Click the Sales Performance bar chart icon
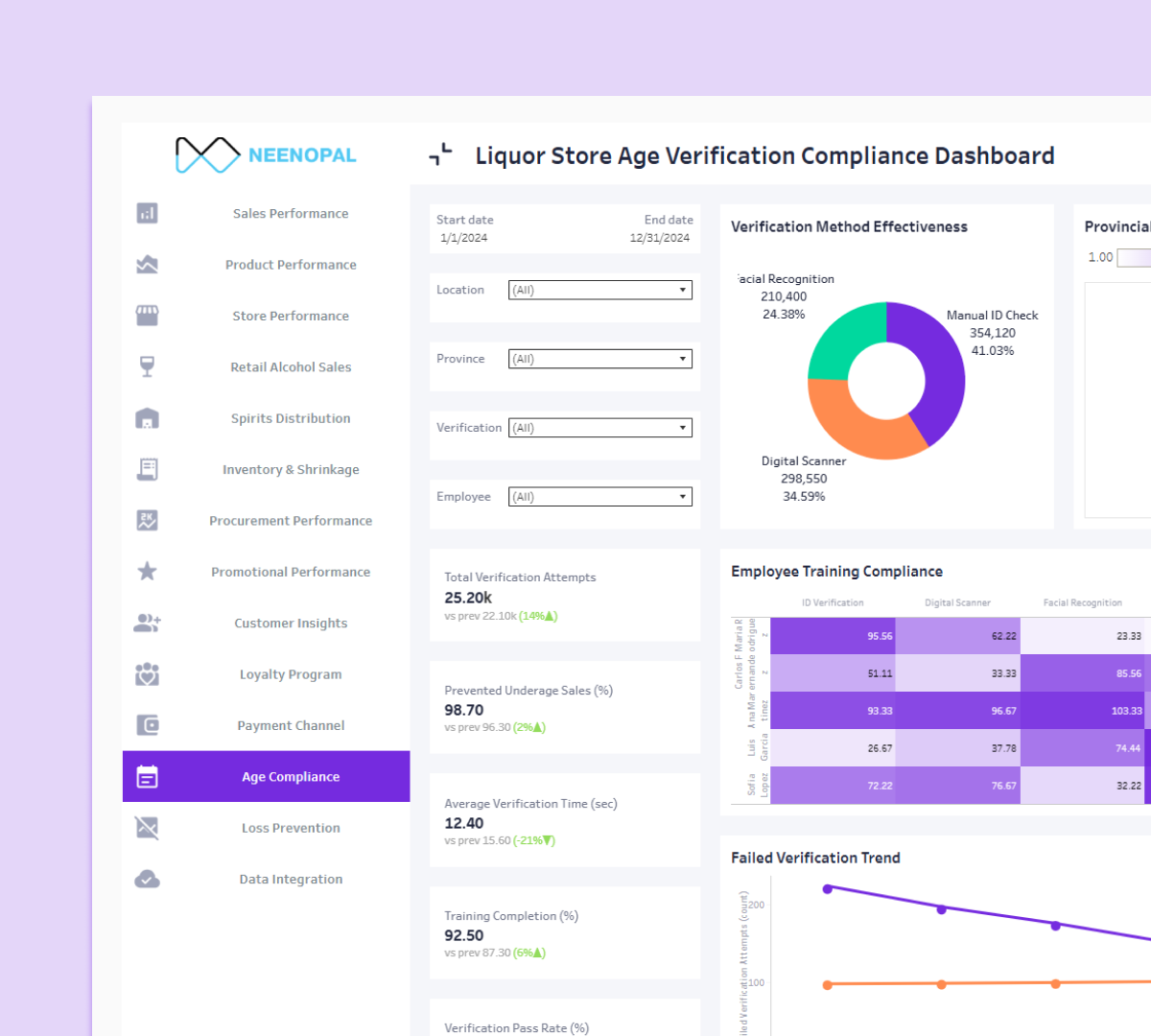 coord(147,213)
